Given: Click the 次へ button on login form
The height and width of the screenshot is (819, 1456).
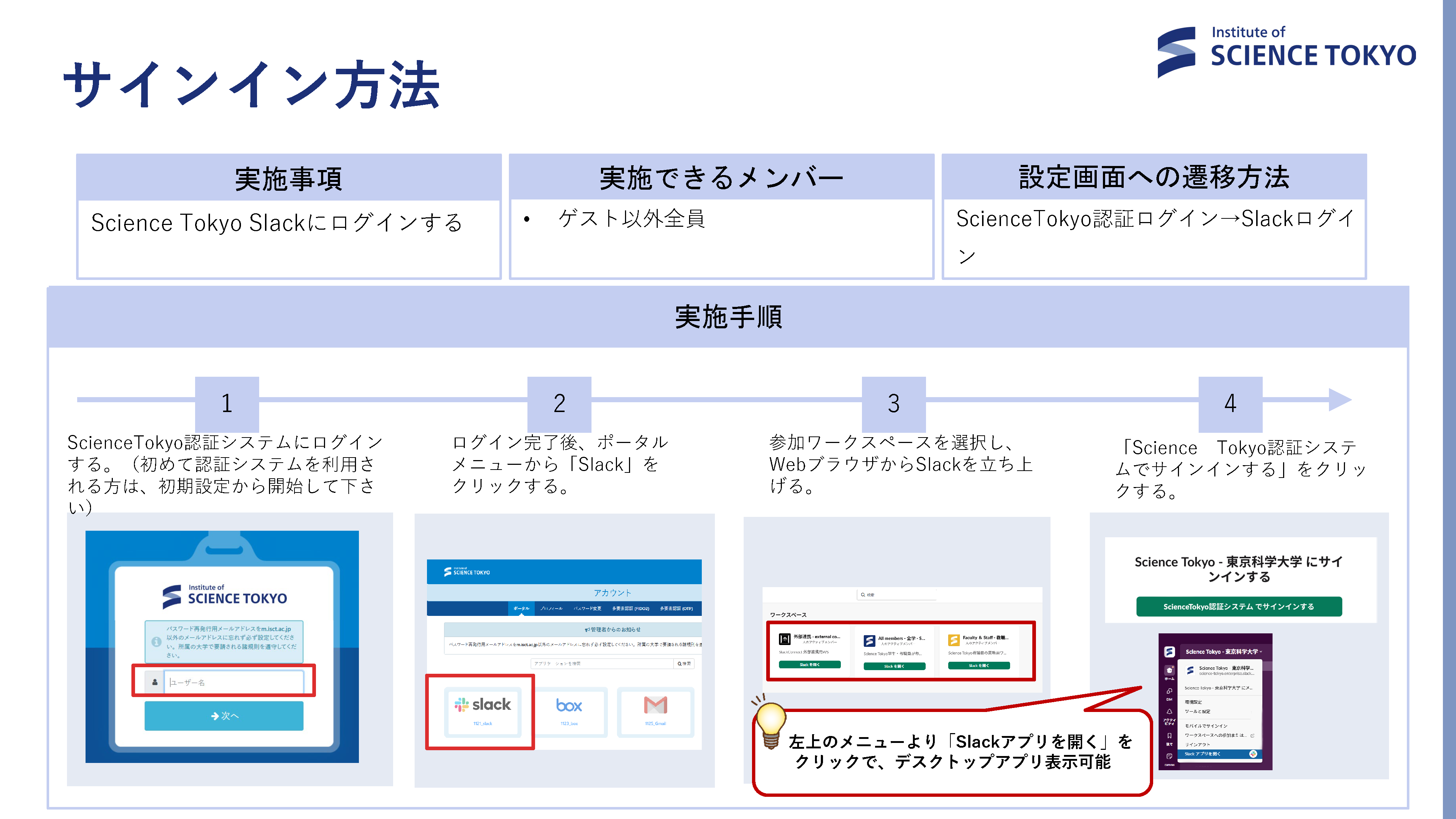Looking at the screenshot, I should tap(224, 716).
